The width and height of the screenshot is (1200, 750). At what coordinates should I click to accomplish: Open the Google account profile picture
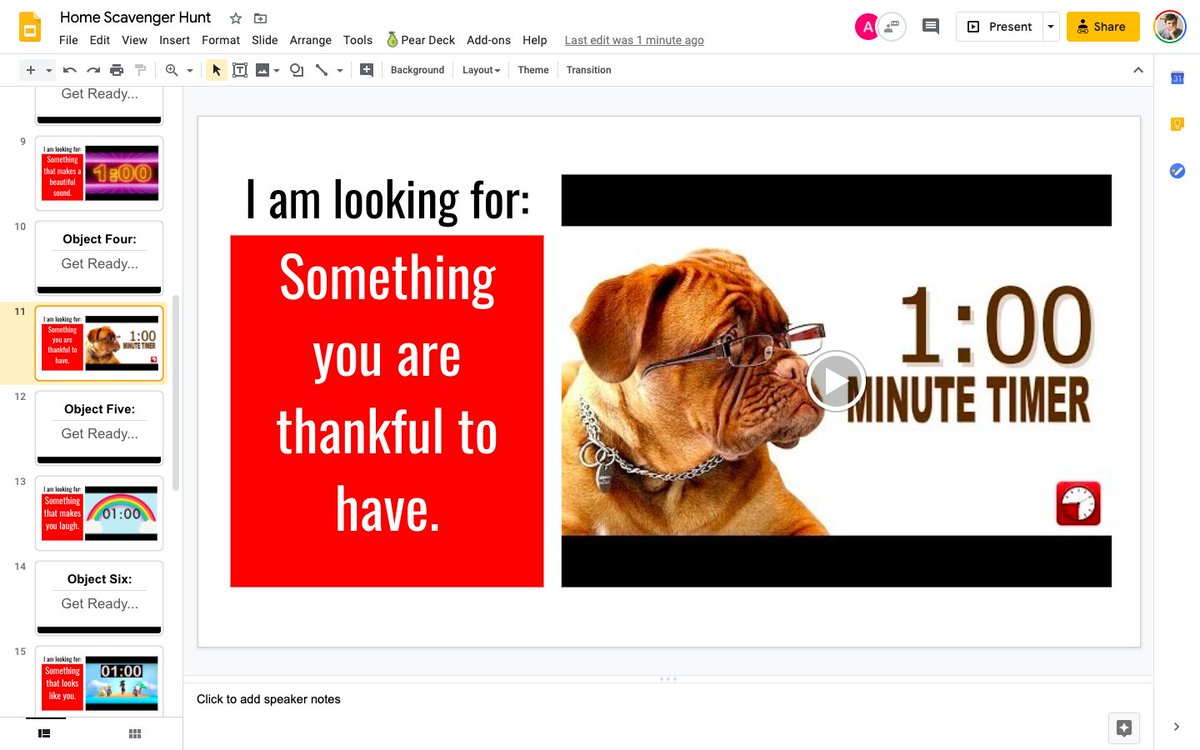click(1170, 27)
